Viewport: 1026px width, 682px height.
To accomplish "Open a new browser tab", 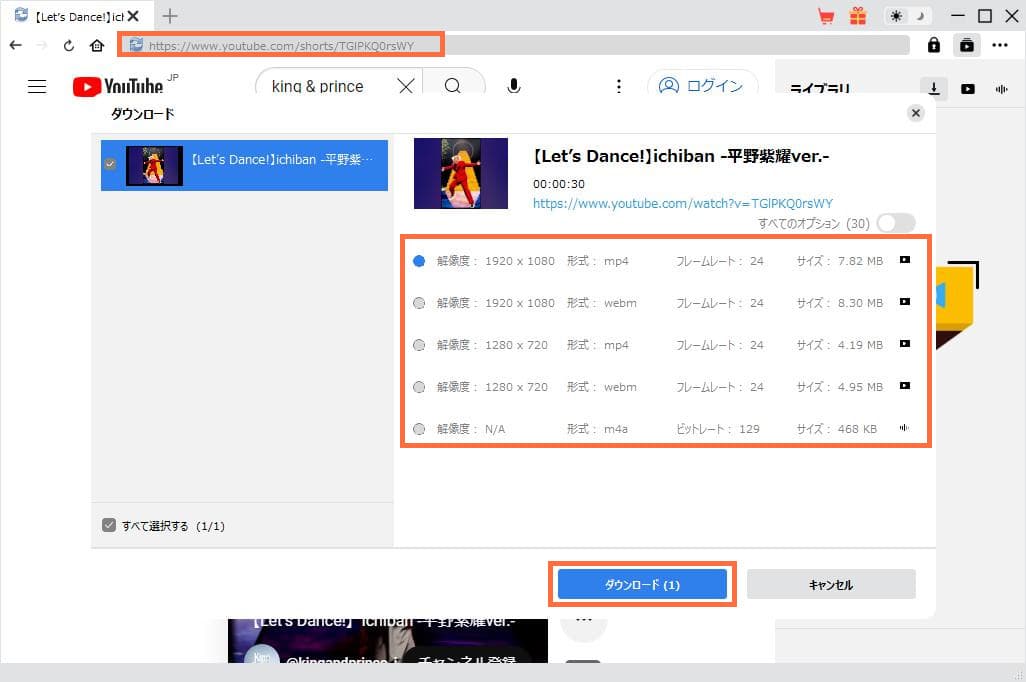I will (x=170, y=15).
